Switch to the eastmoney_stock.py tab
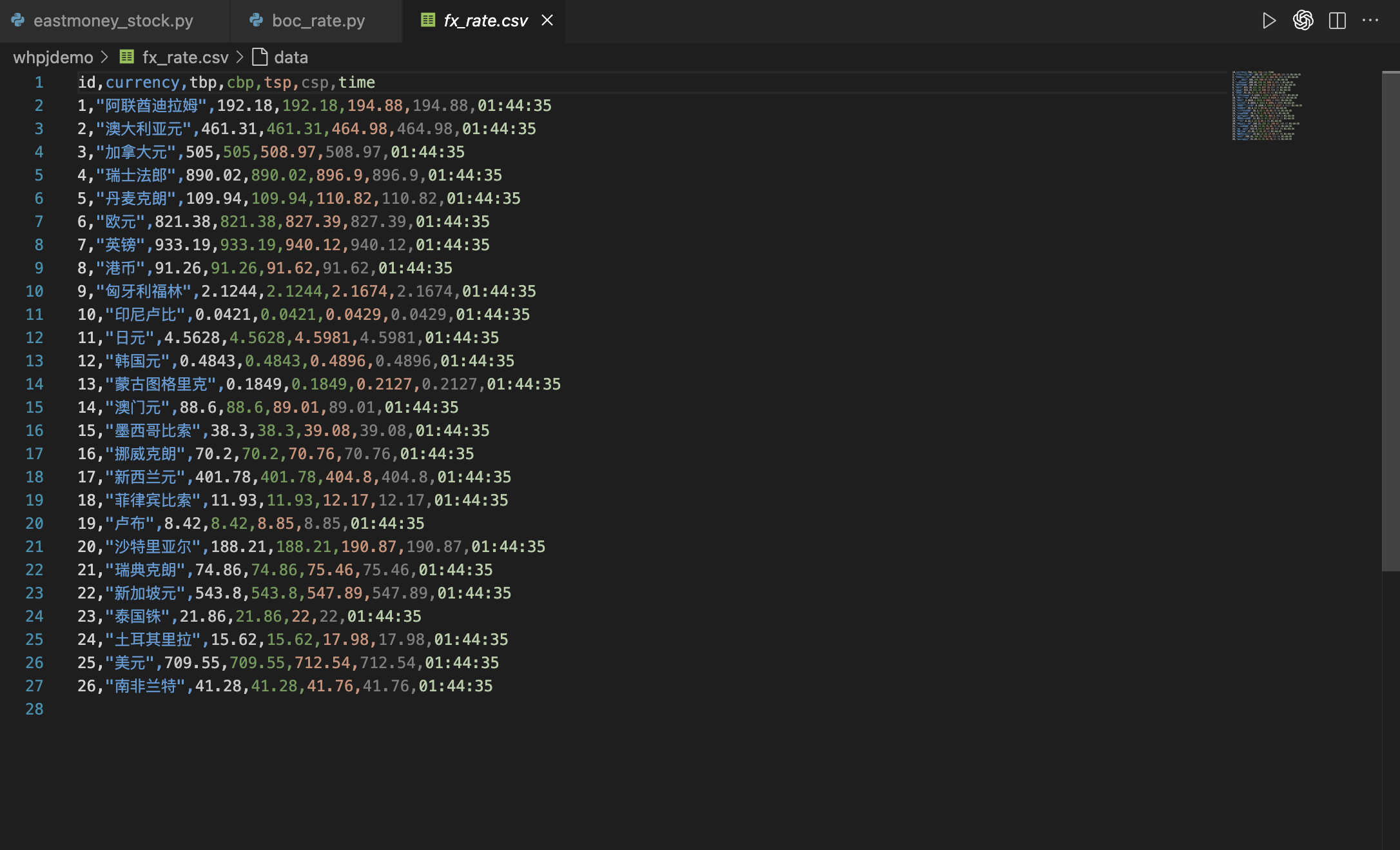 pos(113,21)
